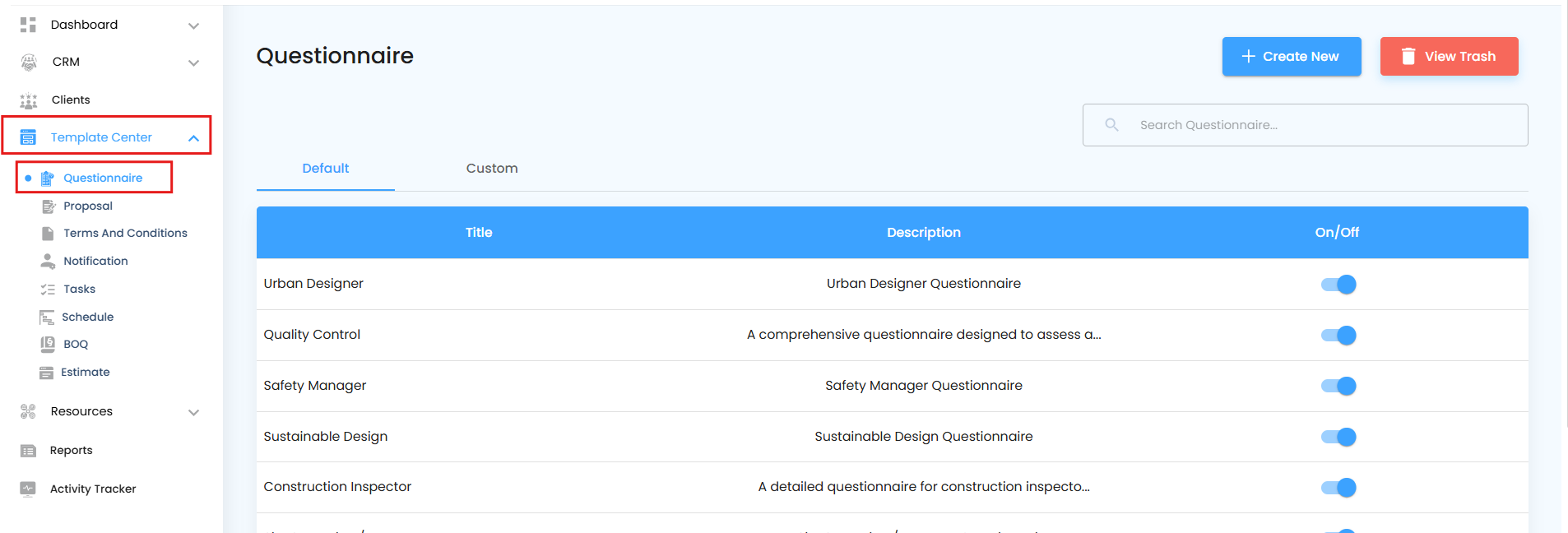Image resolution: width=1568 pixels, height=533 pixels.
Task: Open the Activity Tracker icon
Action: pyautogui.click(x=28, y=489)
